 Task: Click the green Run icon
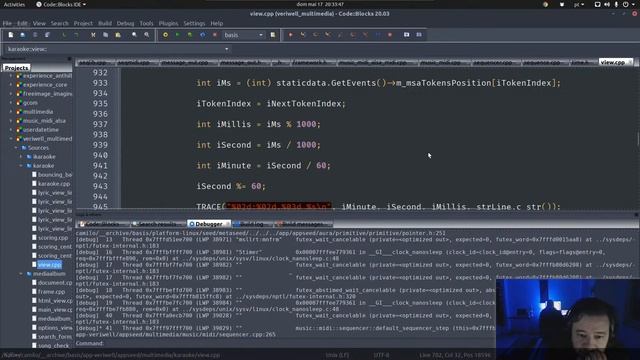(178, 35)
